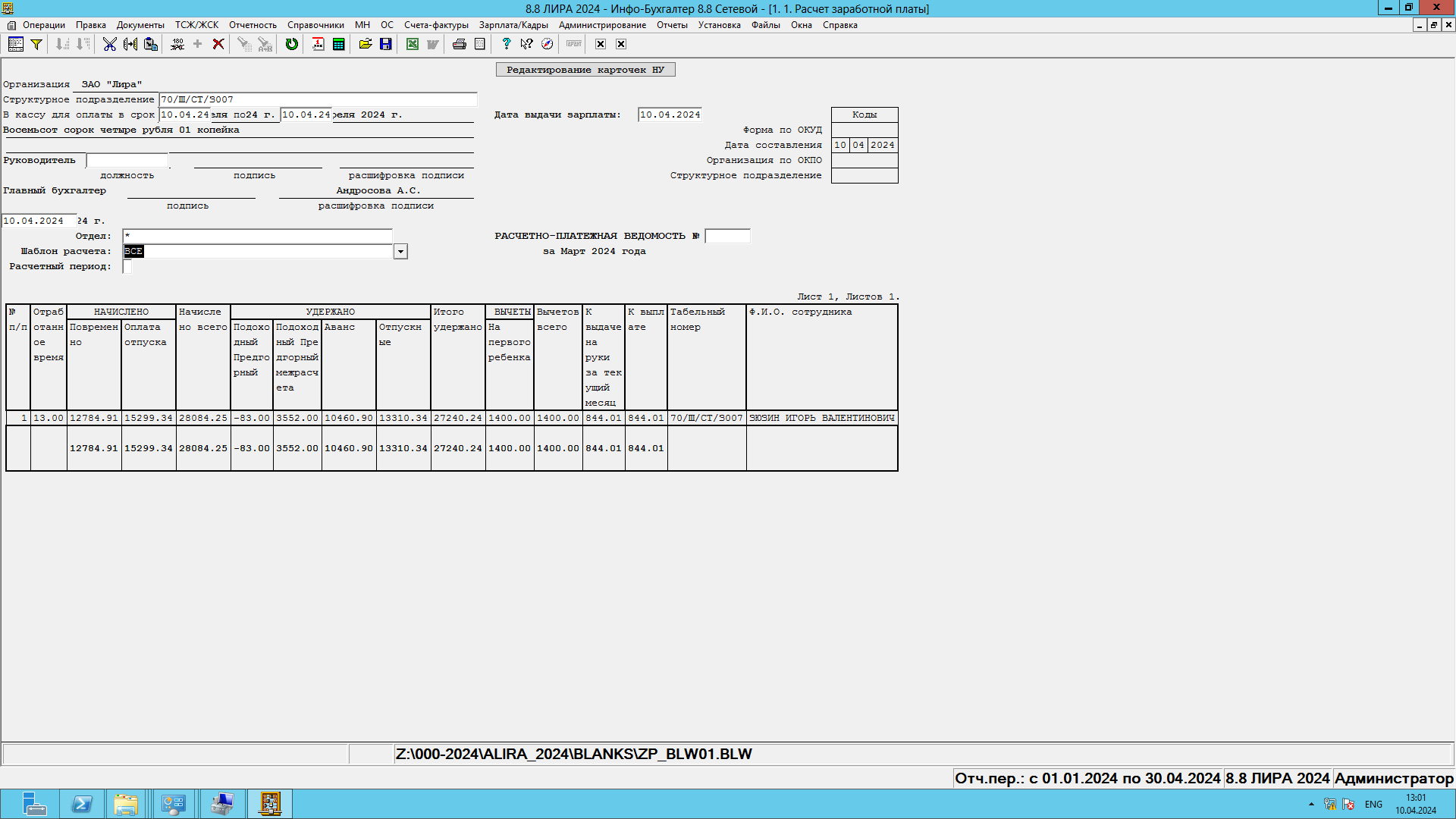Viewport: 1456px width, 819px height.
Task: Open the Отчеты menu
Action: (671, 25)
